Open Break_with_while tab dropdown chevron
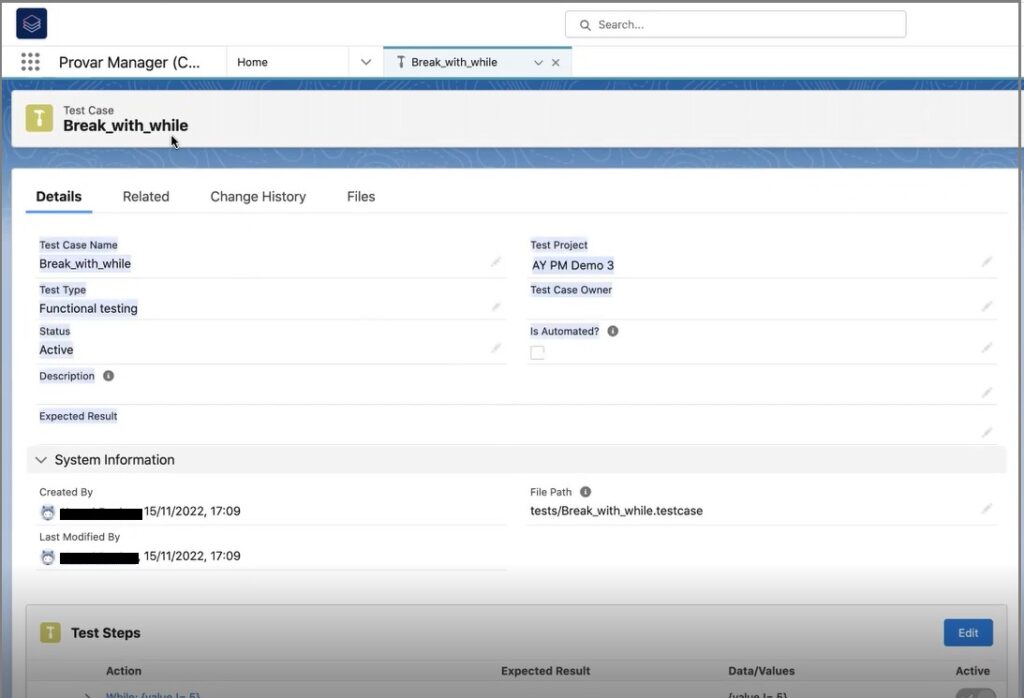Screen dimensions: 1024x698 coord(538,62)
